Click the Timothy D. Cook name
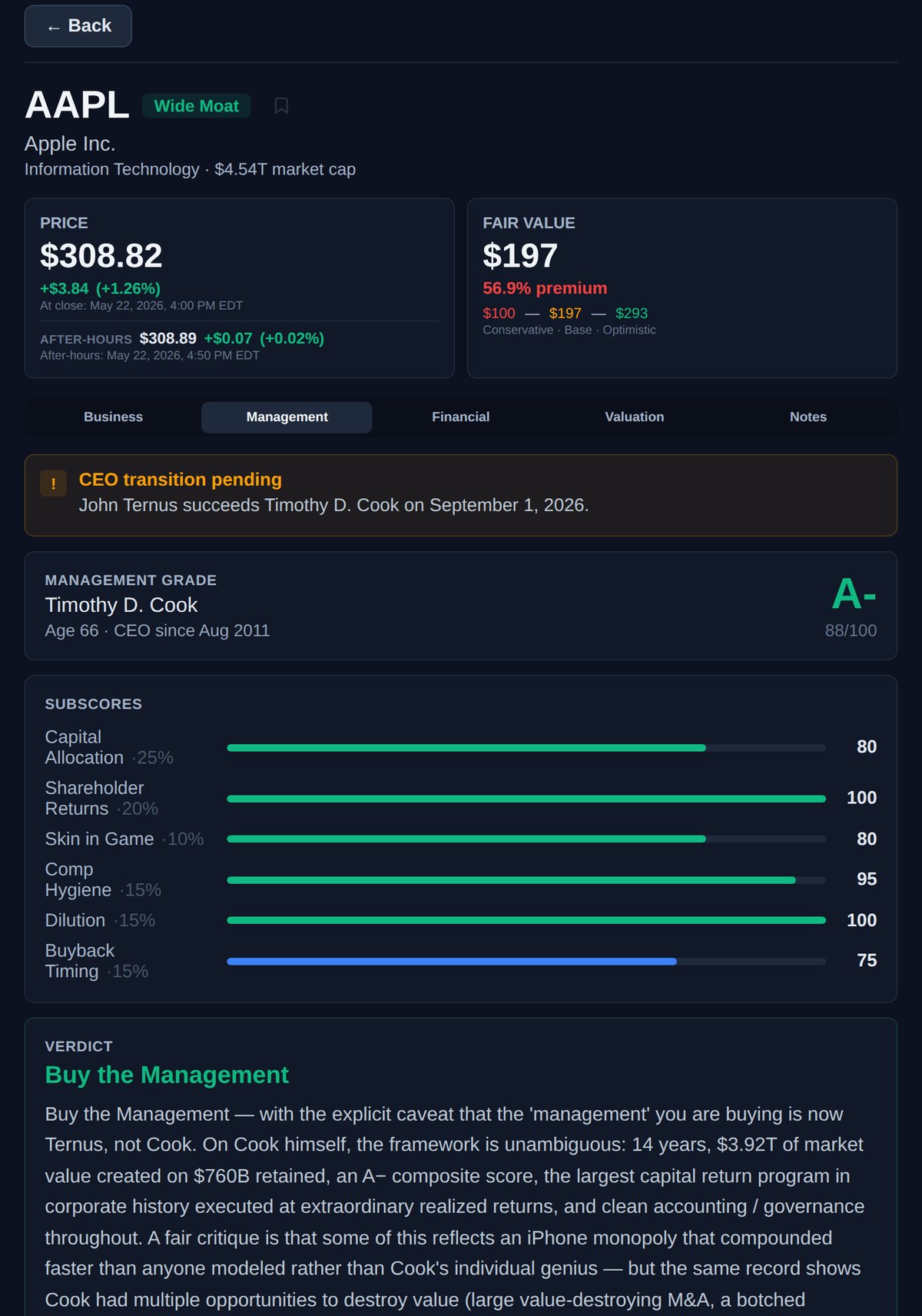Image resolution: width=922 pixels, height=1316 pixels. 121,605
